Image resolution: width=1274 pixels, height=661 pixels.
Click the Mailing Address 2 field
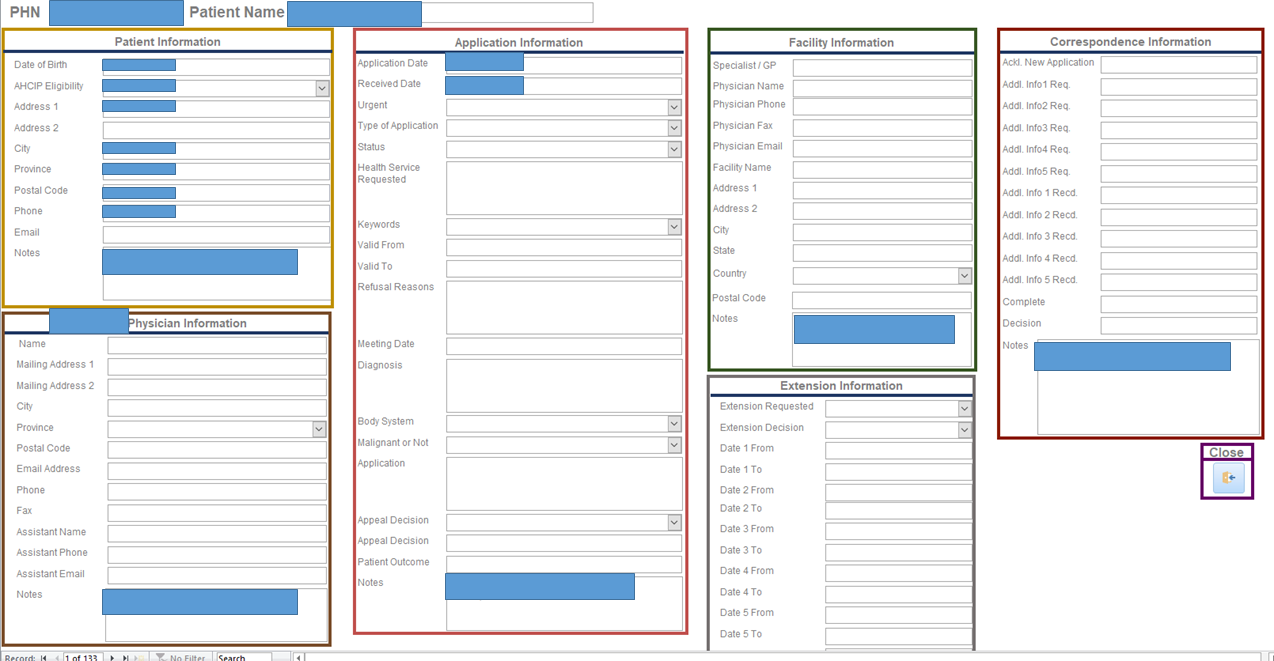pyautogui.click(x=217, y=387)
